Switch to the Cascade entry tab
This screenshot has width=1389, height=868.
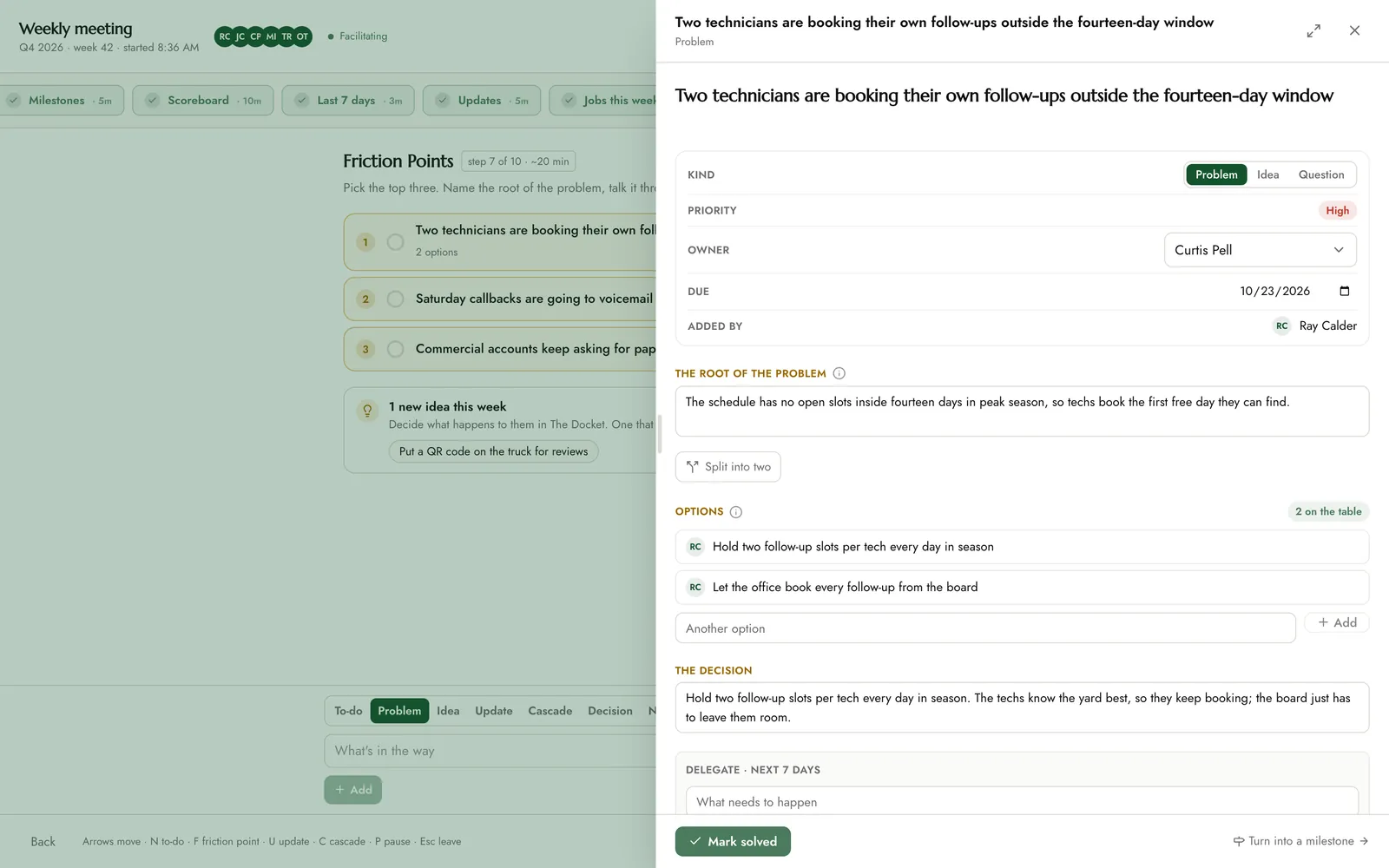click(550, 711)
